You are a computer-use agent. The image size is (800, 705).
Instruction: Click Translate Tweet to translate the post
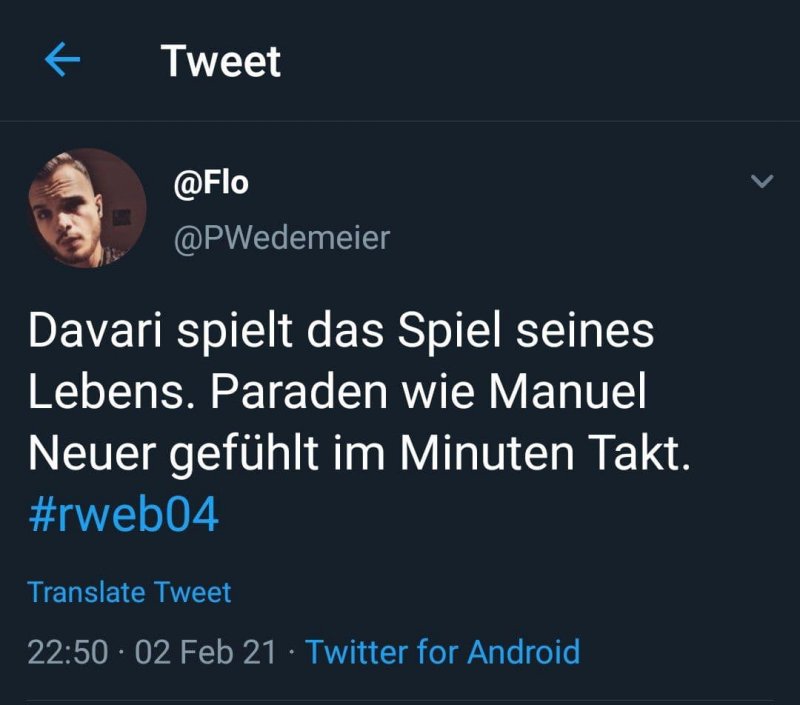click(131, 592)
